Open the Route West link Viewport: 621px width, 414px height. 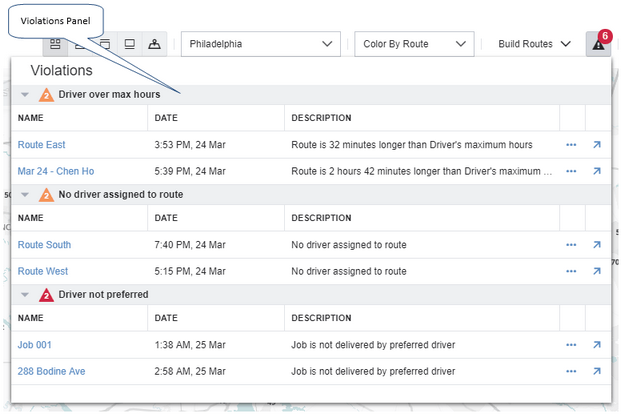click(43, 271)
